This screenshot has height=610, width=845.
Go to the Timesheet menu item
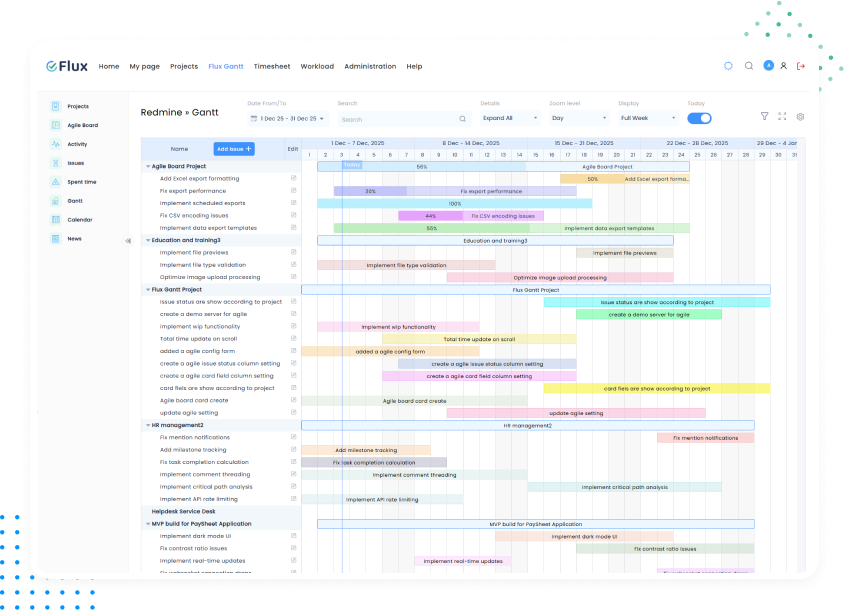pos(272,66)
